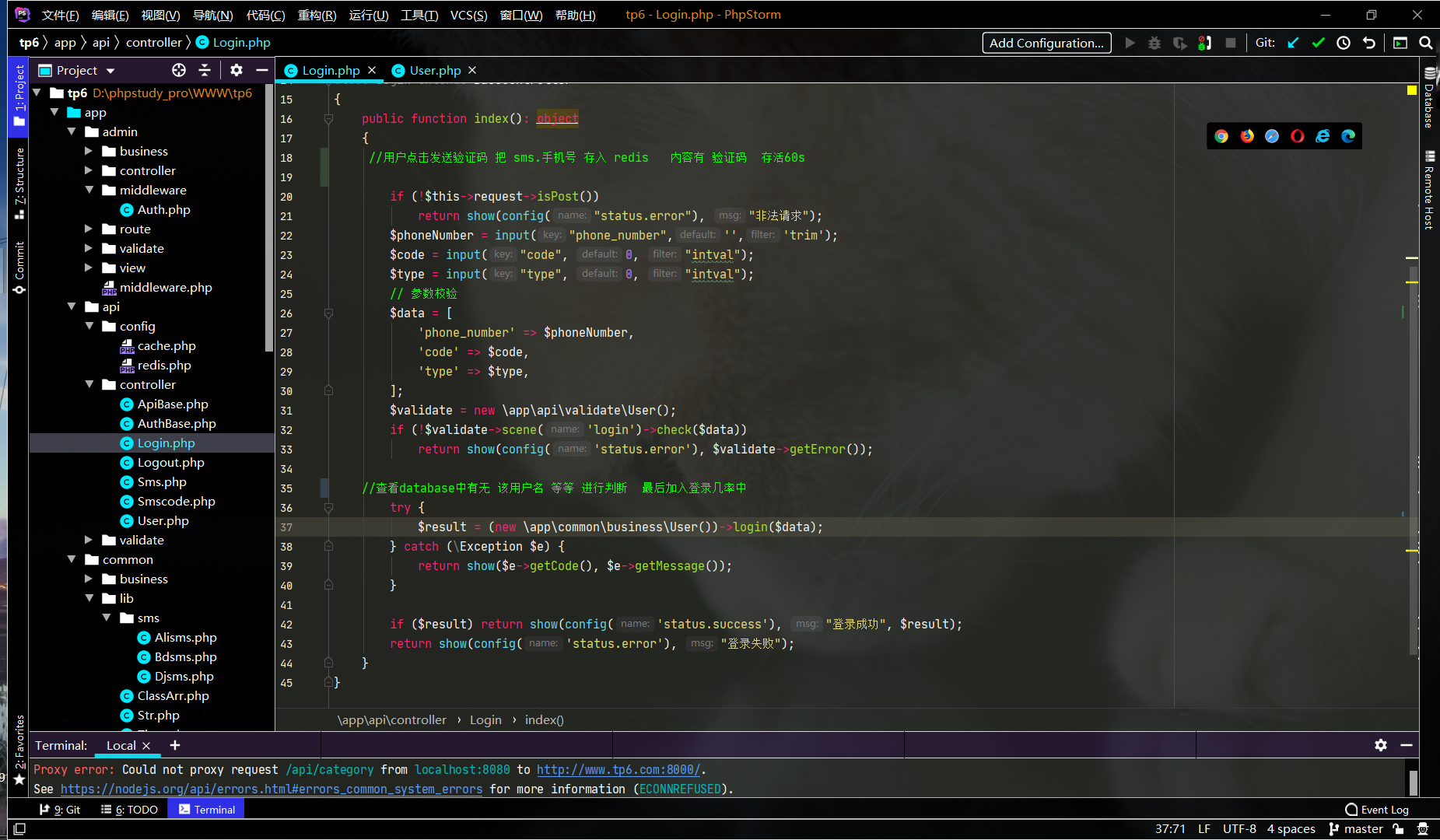Screen dimensions: 1440x840
Task: Open in Chrome browser icon
Action: (x=1221, y=136)
